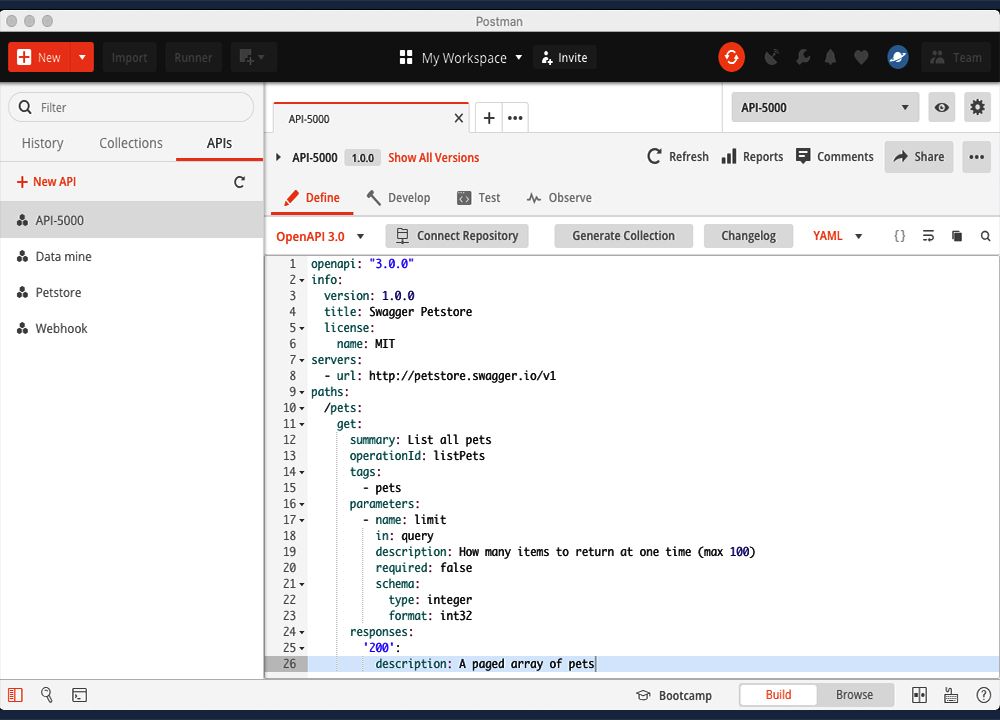The height and width of the screenshot is (720, 1000).
Task: Close the API-5000 tab
Action: (459, 118)
